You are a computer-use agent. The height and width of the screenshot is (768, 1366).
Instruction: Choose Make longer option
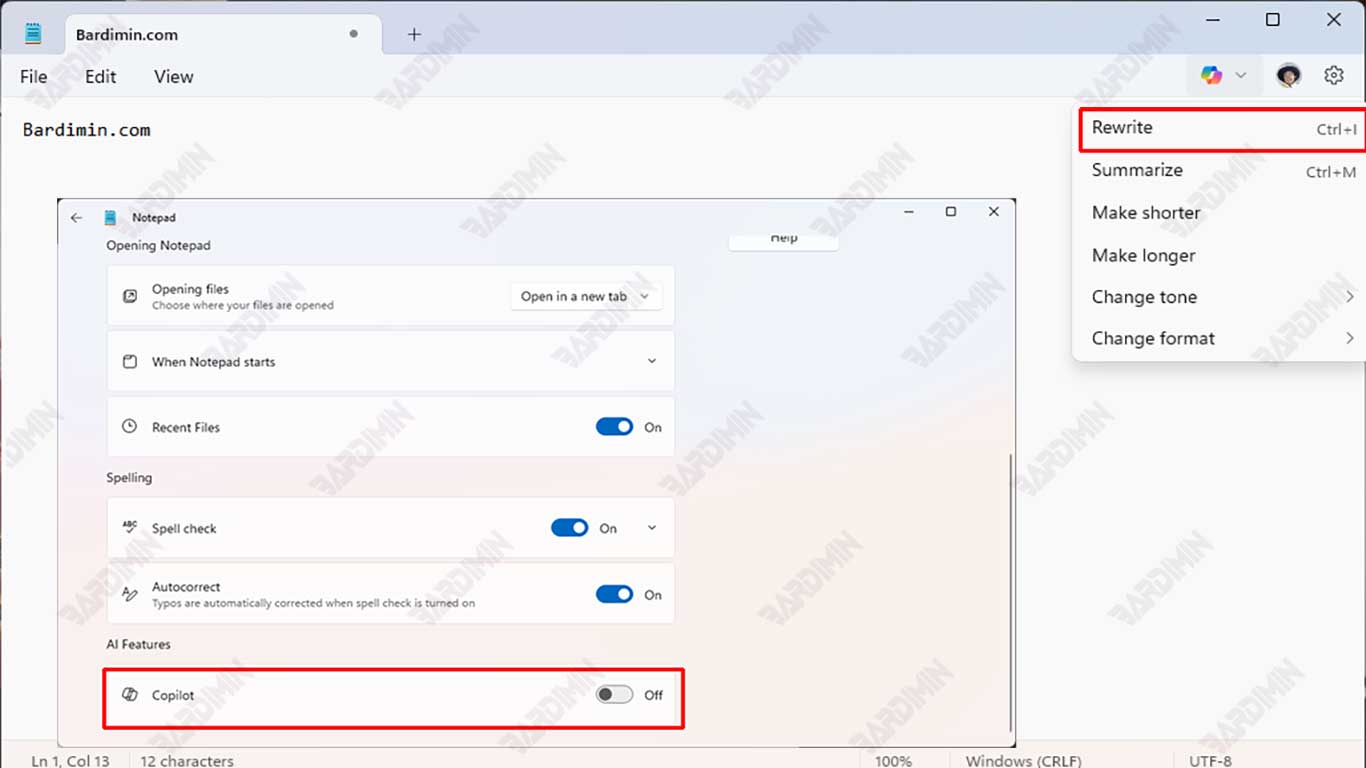pos(1219,255)
